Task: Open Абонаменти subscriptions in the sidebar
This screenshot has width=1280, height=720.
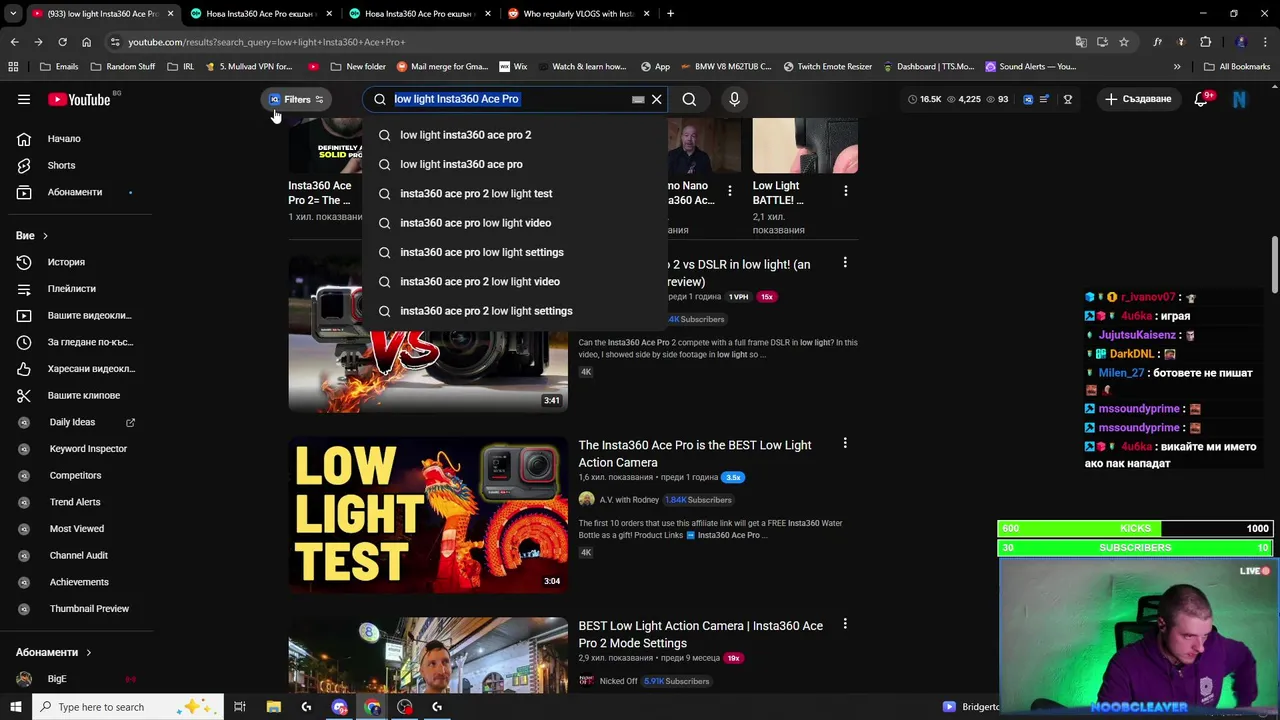Action: tap(75, 192)
